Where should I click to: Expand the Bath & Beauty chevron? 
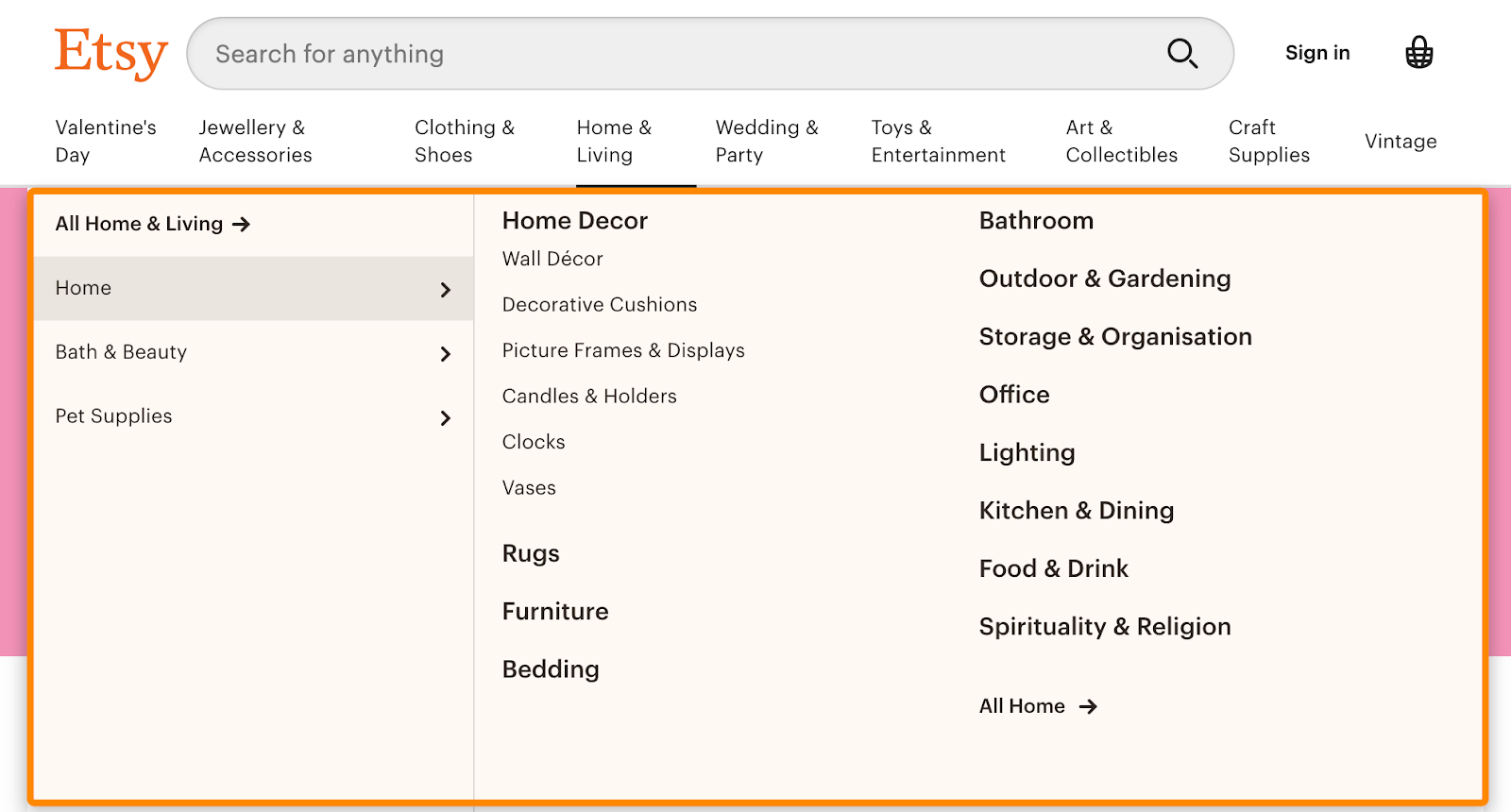pyautogui.click(x=446, y=354)
